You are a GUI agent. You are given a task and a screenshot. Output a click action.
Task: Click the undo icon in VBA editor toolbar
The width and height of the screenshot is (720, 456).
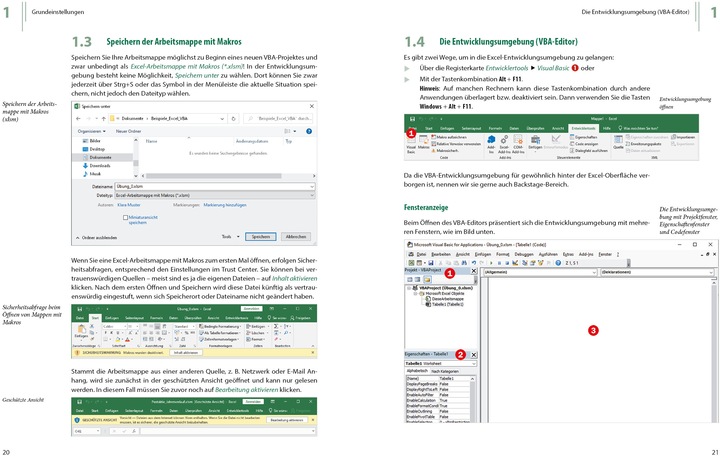[x=473, y=263]
